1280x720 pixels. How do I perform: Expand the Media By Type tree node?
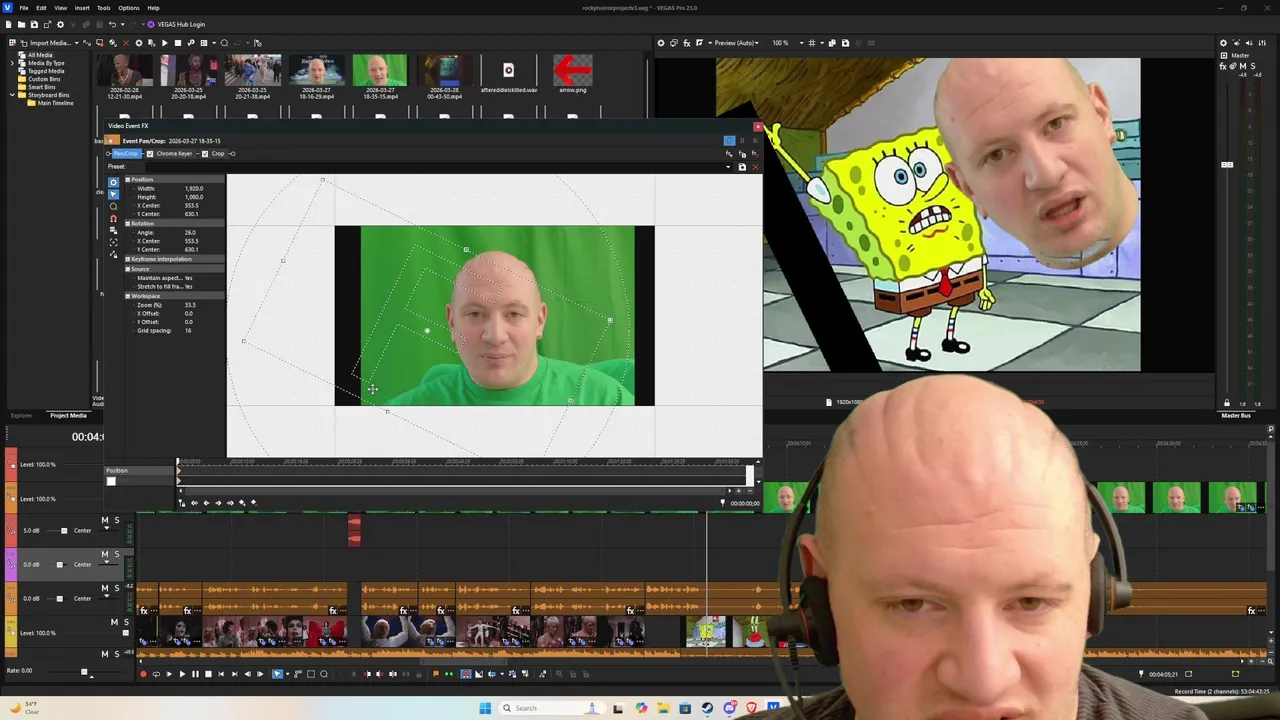point(12,63)
